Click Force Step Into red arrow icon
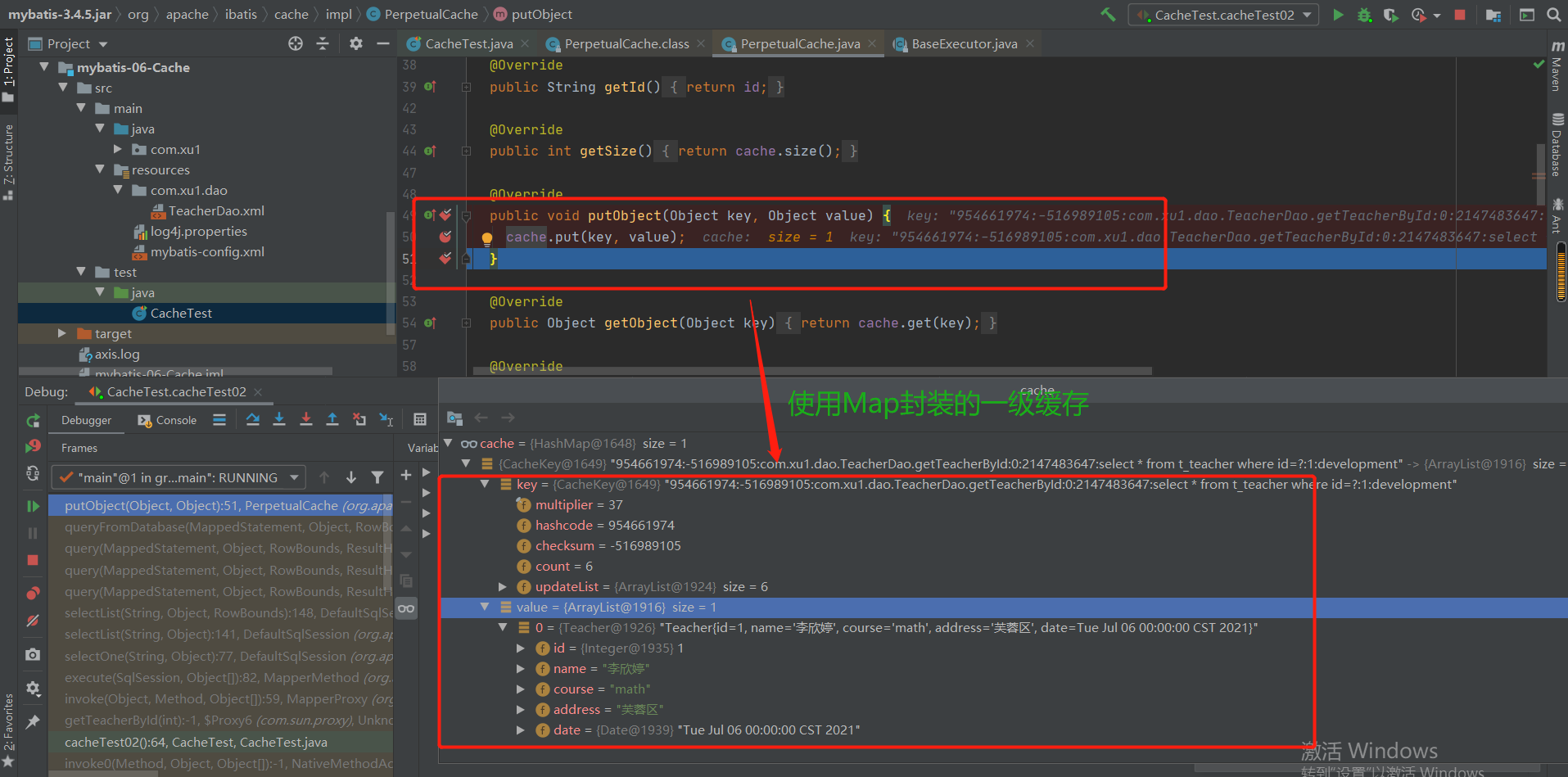 pos(306,419)
